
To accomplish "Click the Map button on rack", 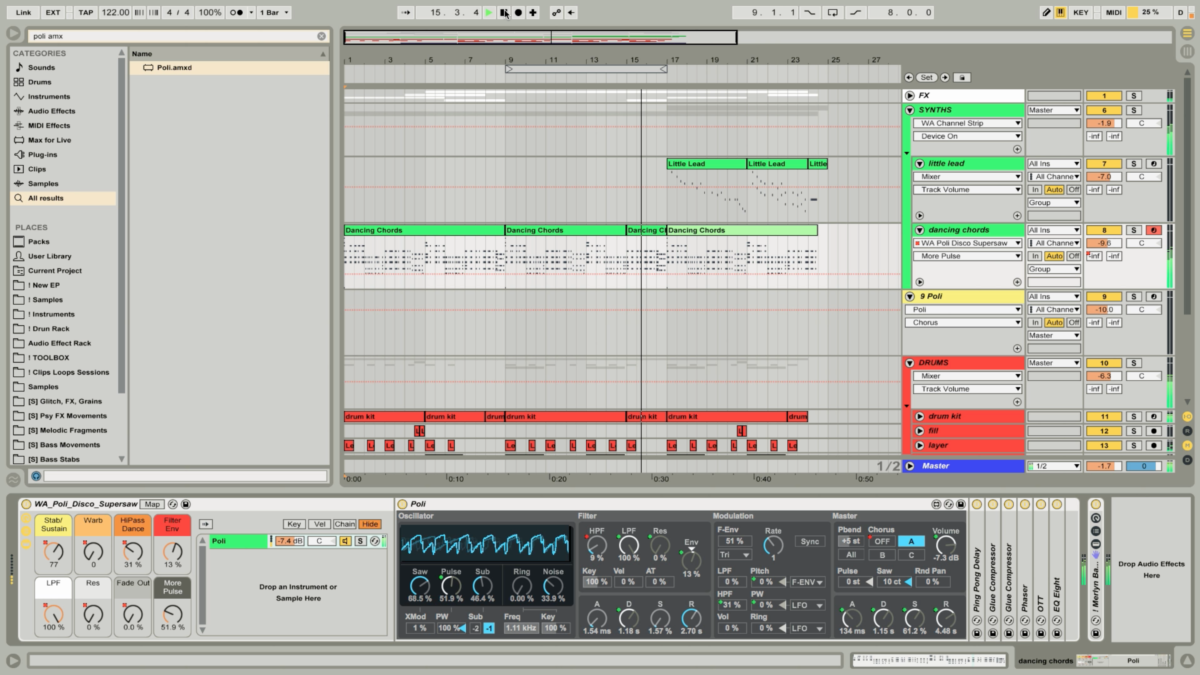I will pyautogui.click(x=151, y=504).
